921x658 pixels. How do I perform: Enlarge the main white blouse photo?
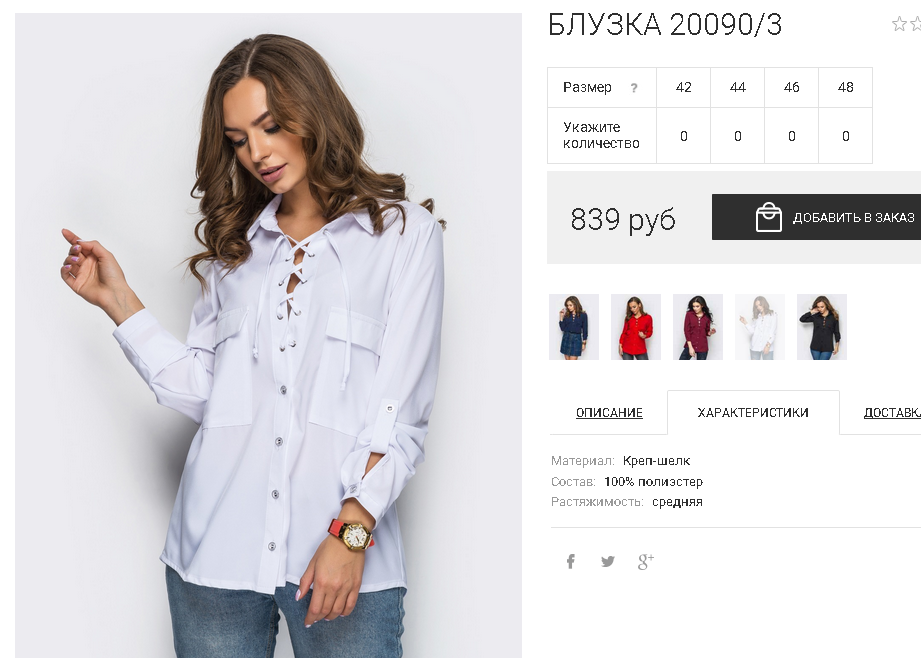pos(268,335)
